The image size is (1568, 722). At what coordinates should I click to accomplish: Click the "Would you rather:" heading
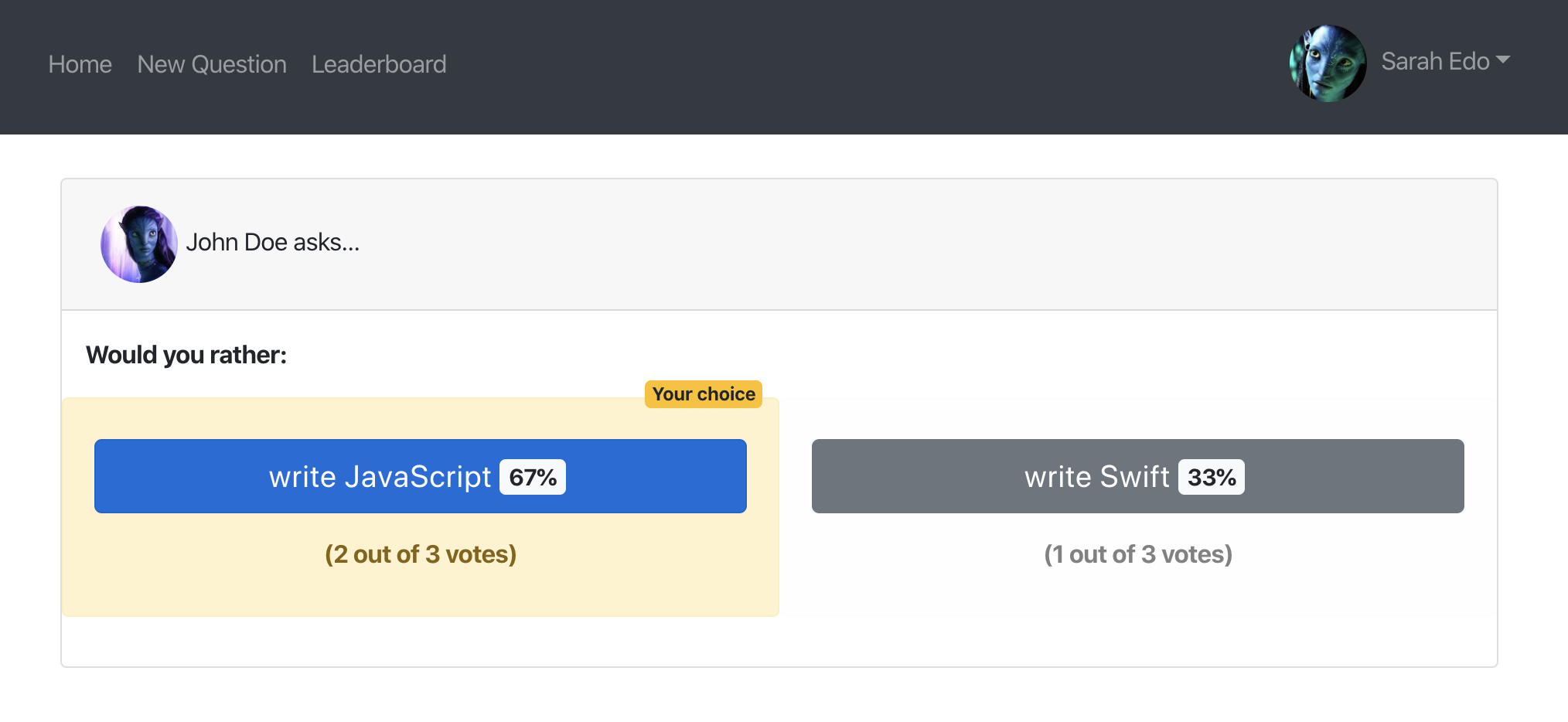point(186,355)
